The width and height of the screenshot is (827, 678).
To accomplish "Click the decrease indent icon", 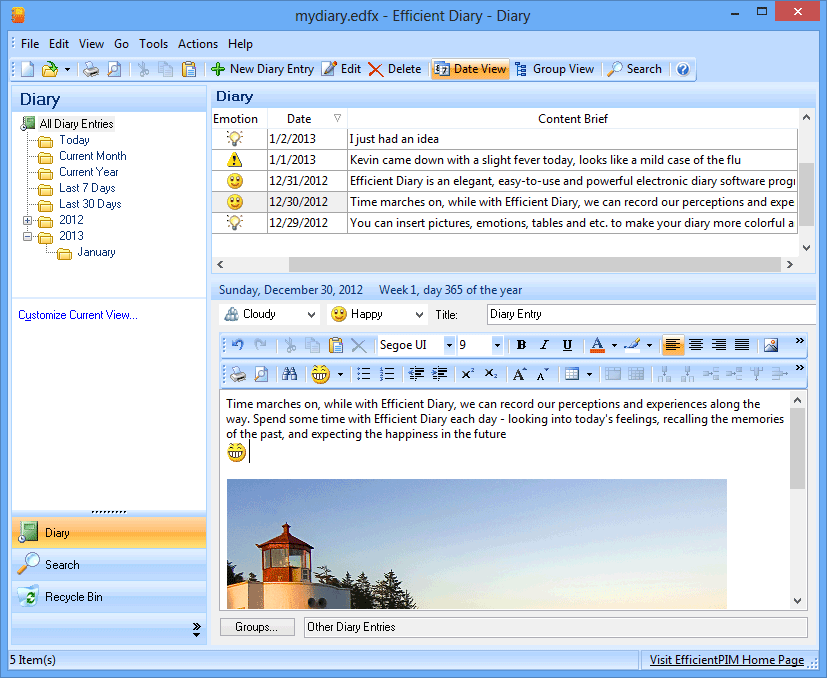I will tap(416, 374).
